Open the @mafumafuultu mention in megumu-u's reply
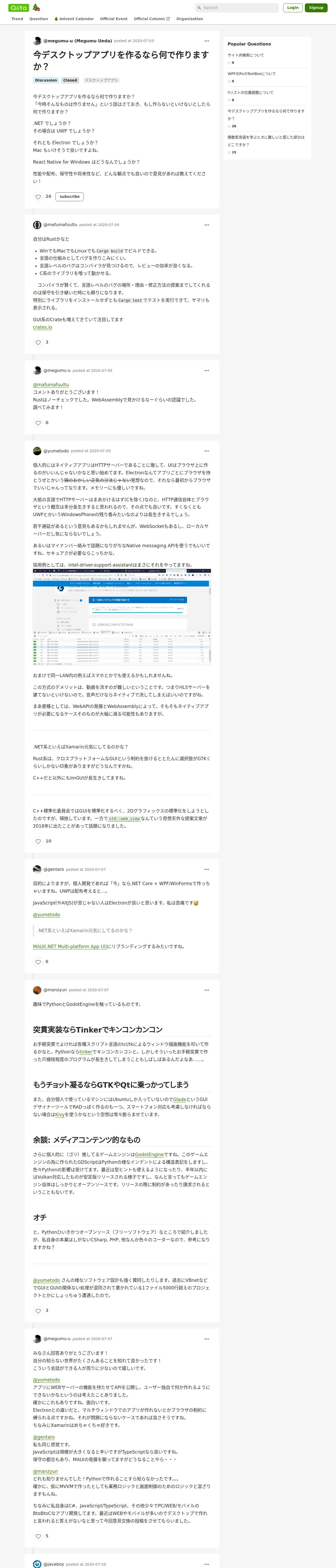The height and width of the screenshot is (1568, 336). pyautogui.click(x=51, y=385)
